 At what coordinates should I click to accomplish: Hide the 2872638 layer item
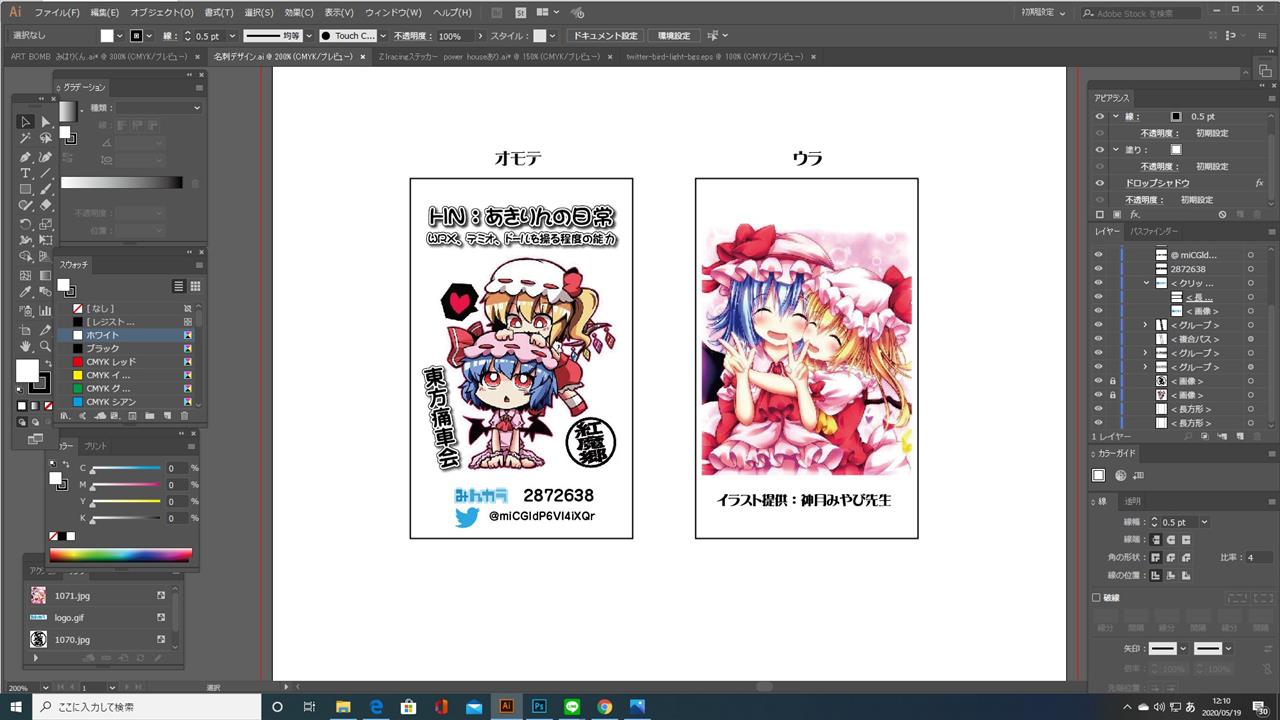click(1098, 269)
